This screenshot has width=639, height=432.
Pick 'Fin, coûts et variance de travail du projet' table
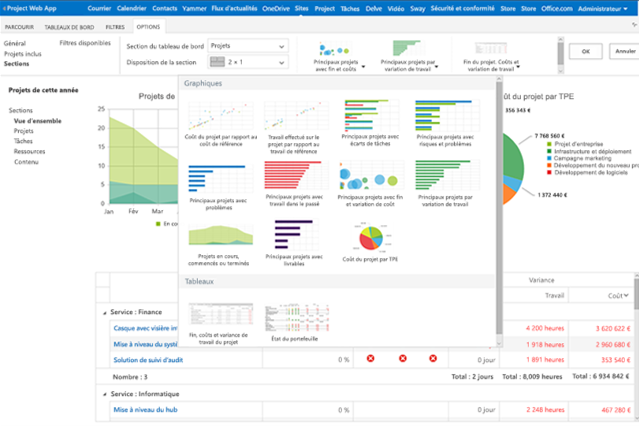219,324
